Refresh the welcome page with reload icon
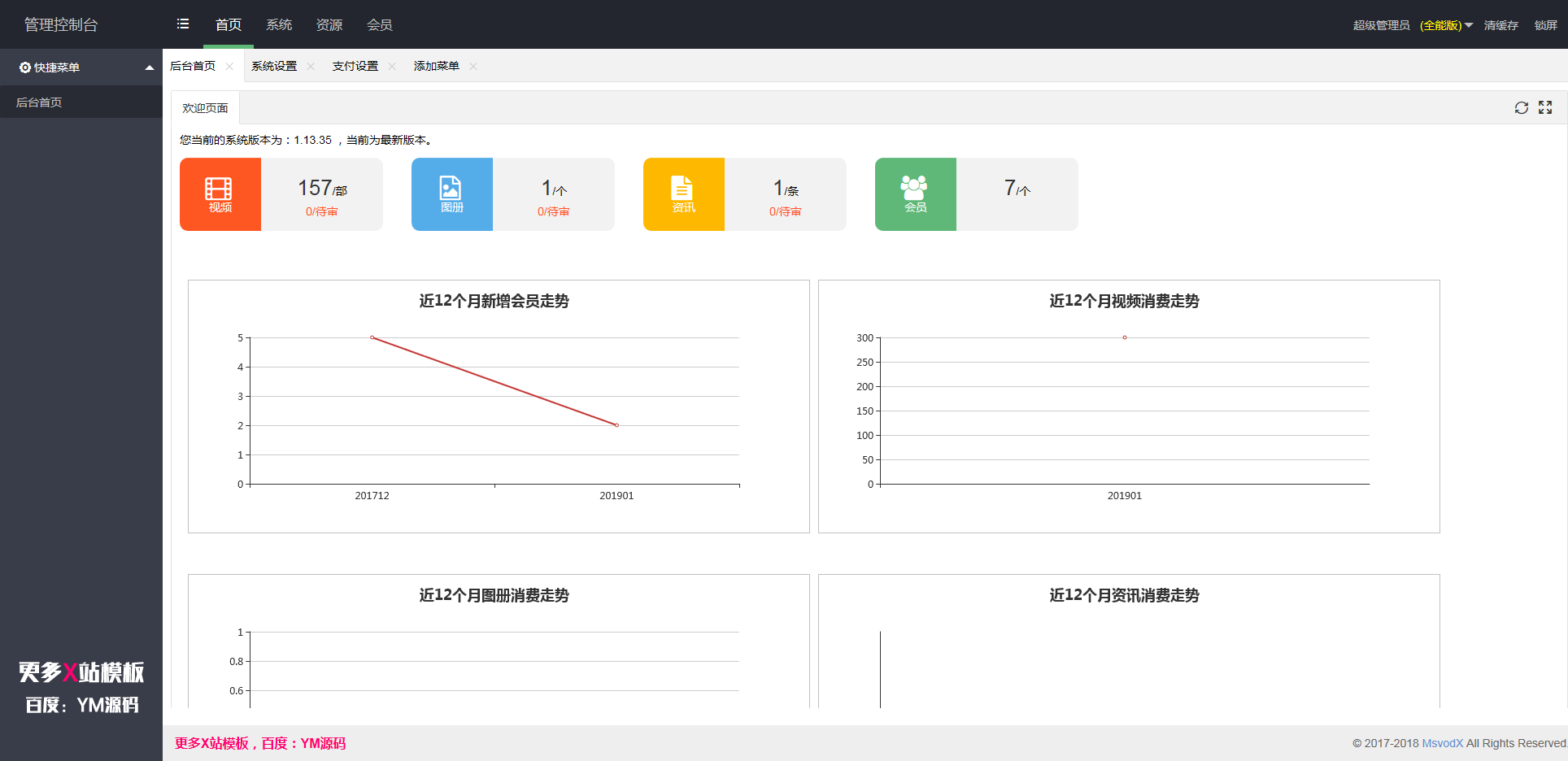Viewport: 1568px width, 761px height. (1521, 108)
